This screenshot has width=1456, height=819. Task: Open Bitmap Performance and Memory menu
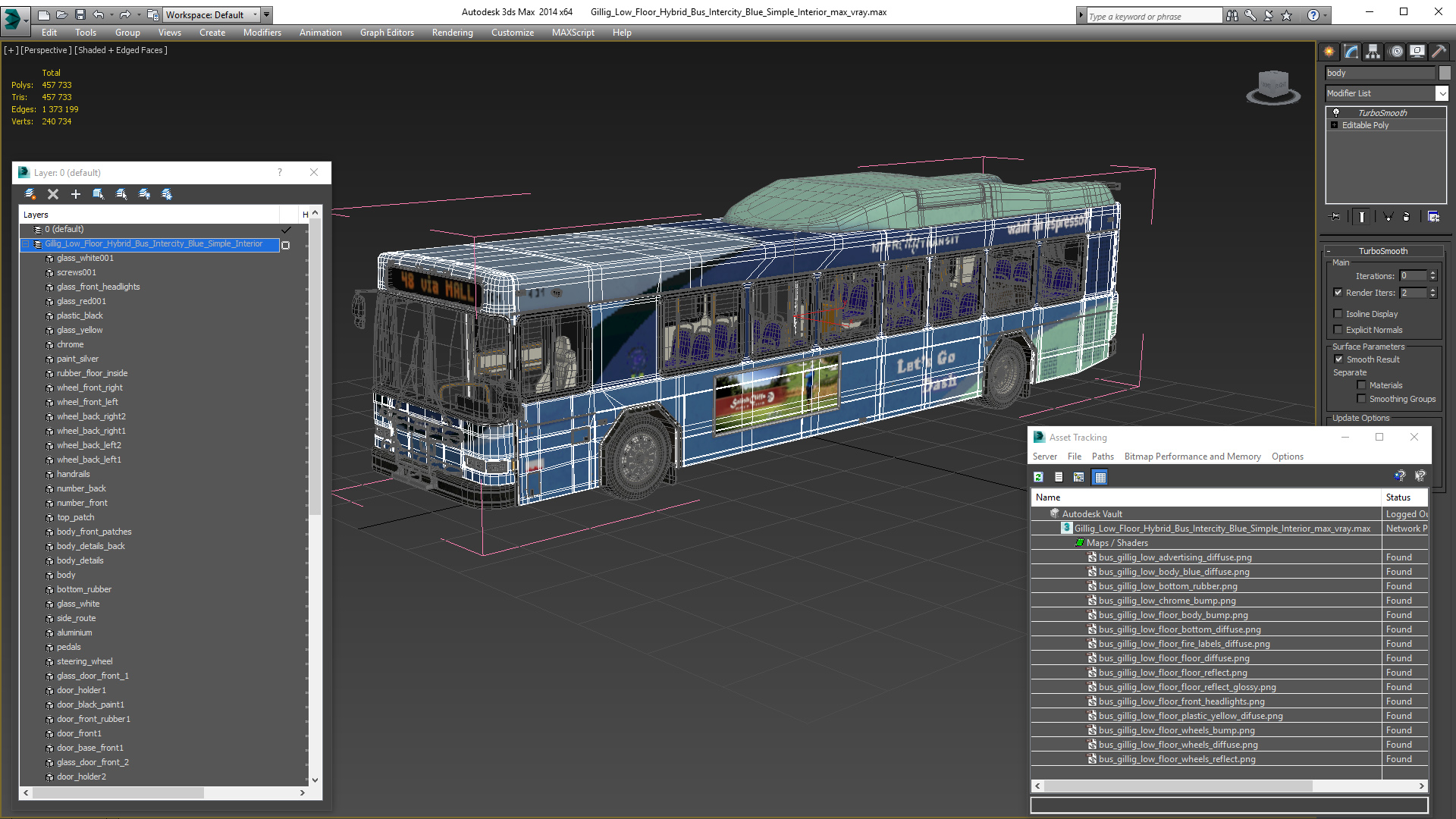tap(1192, 457)
